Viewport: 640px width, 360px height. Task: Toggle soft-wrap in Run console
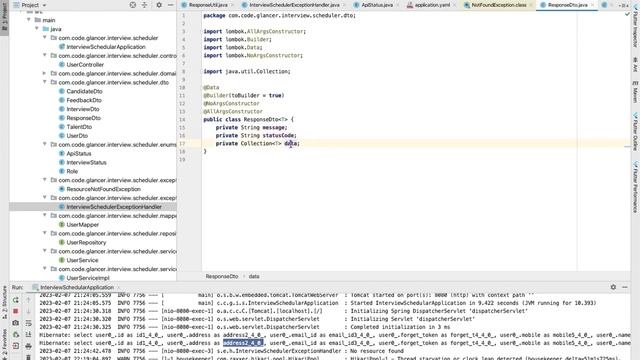(29, 323)
